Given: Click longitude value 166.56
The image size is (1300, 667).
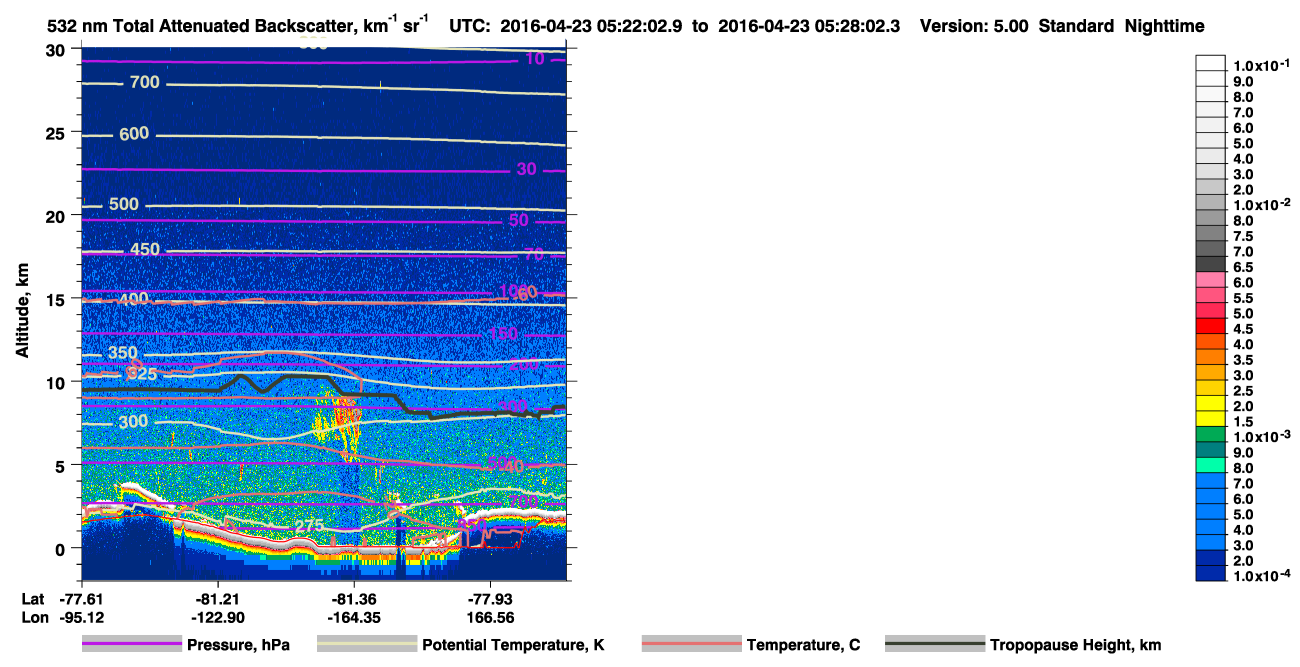Looking at the screenshot, I should click(x=489, y=617).
